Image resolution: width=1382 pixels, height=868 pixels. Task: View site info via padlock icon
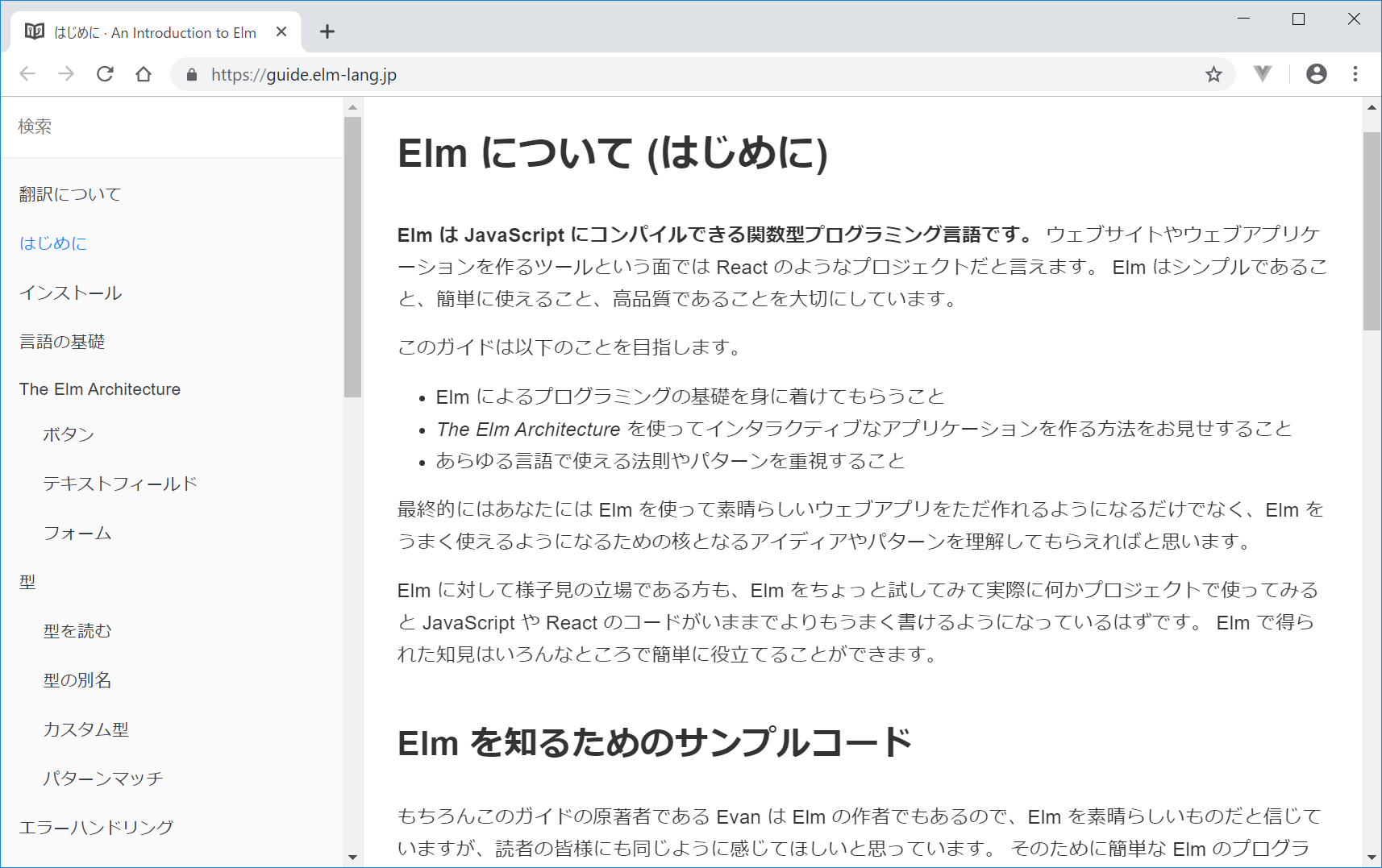tap(192, 75)
